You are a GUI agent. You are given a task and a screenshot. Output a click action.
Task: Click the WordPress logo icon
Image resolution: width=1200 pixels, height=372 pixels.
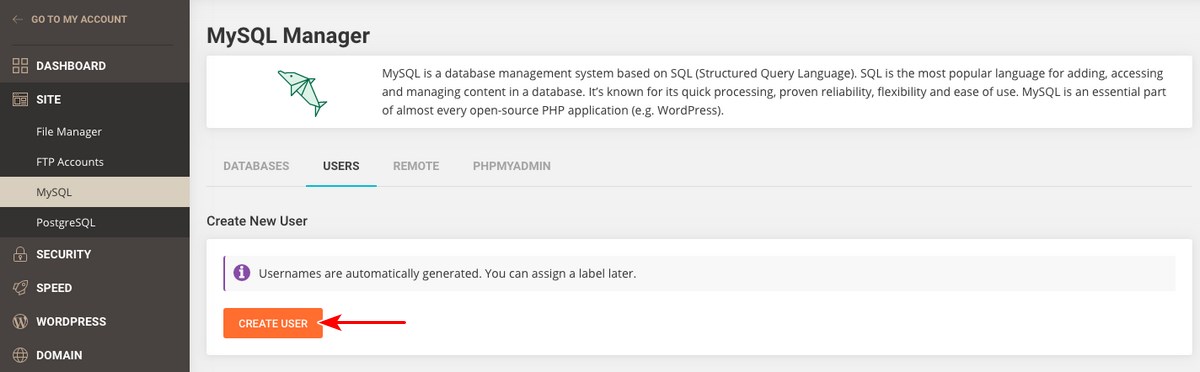click(x=19, y=322)
